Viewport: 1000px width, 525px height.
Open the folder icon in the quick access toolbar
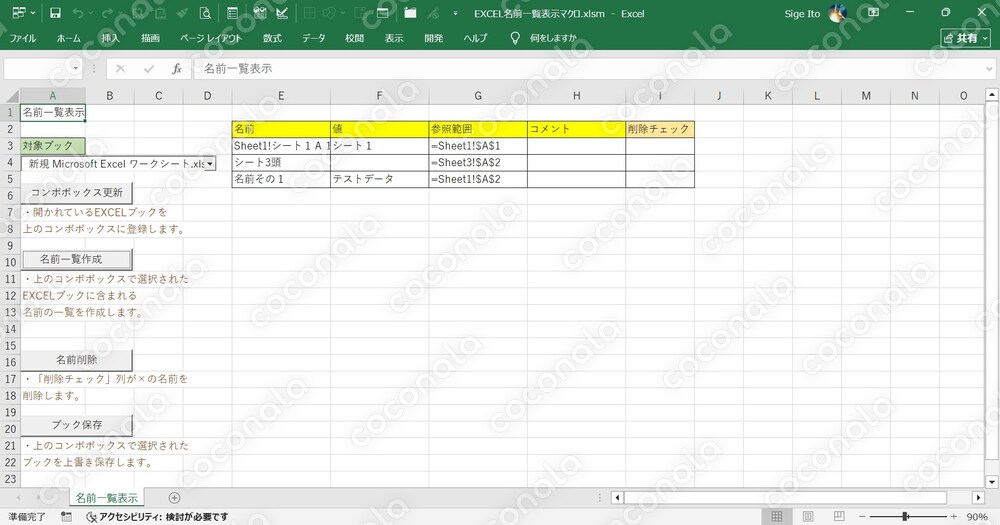(410, 13)
